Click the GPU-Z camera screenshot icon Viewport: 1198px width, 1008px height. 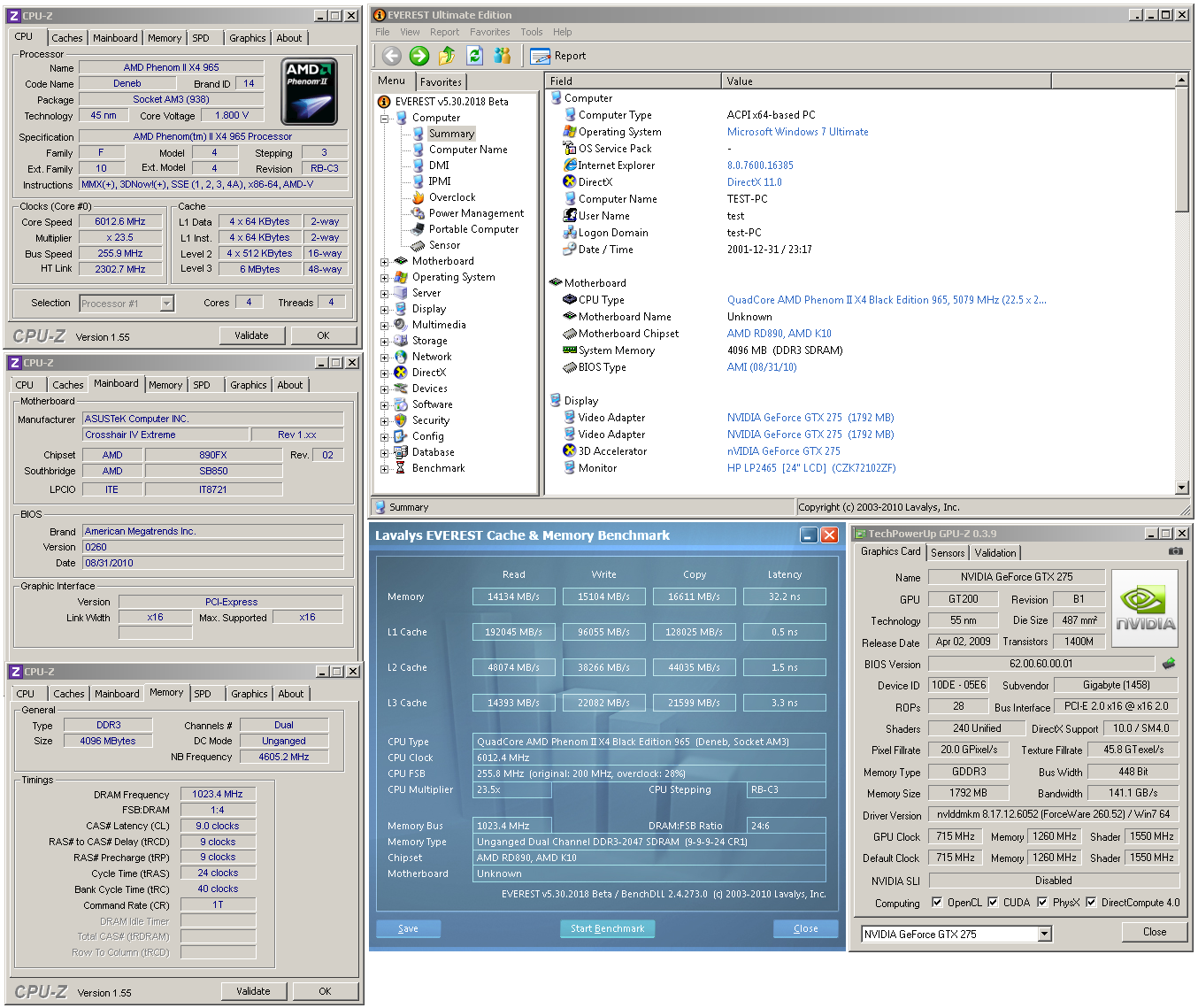coord(1175,551)
